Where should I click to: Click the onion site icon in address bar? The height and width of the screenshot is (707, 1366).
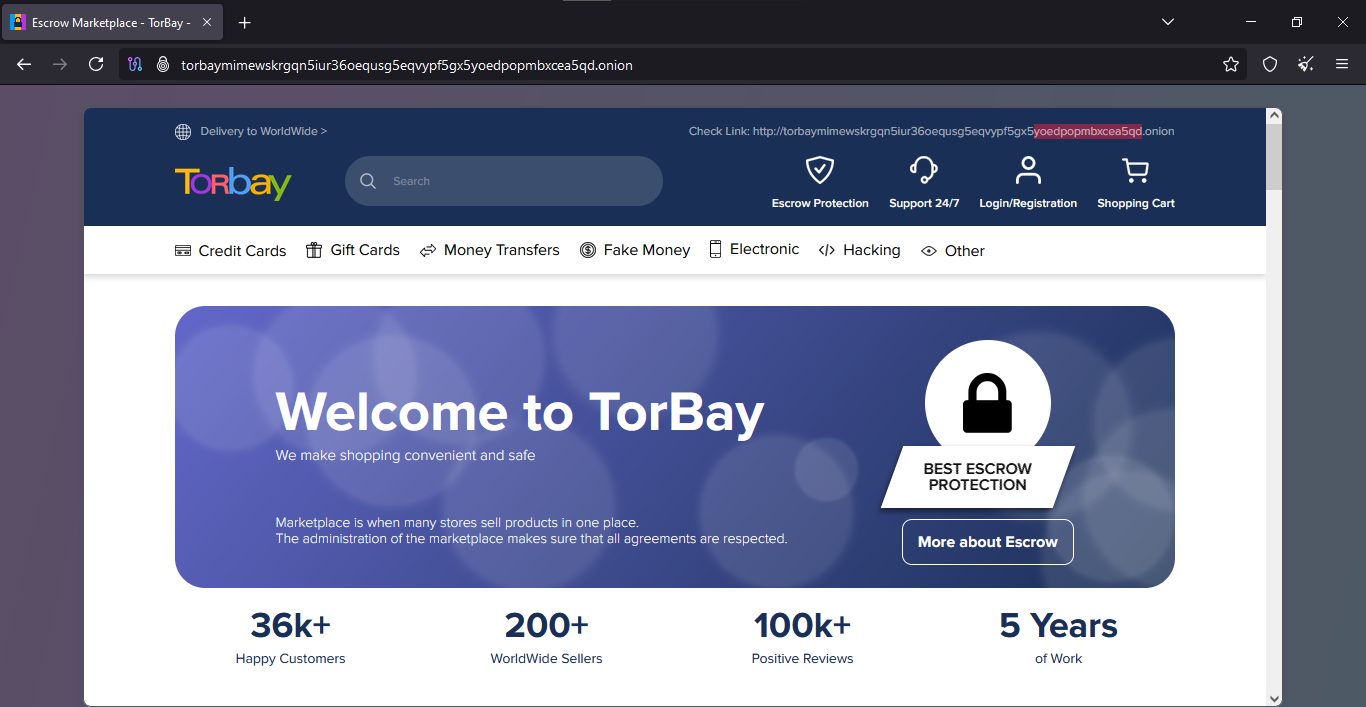click(163, 64)
